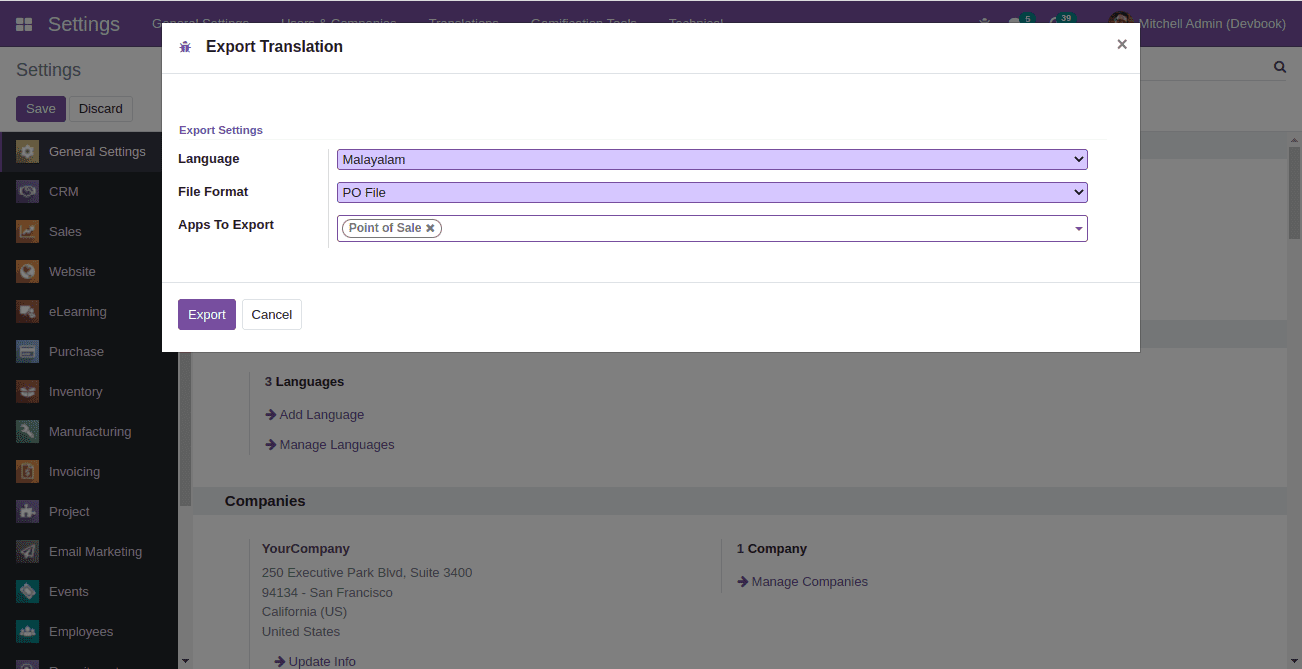Open Purchase settings tab
The height and width of the screenshot is (669, 1302).
89,352
